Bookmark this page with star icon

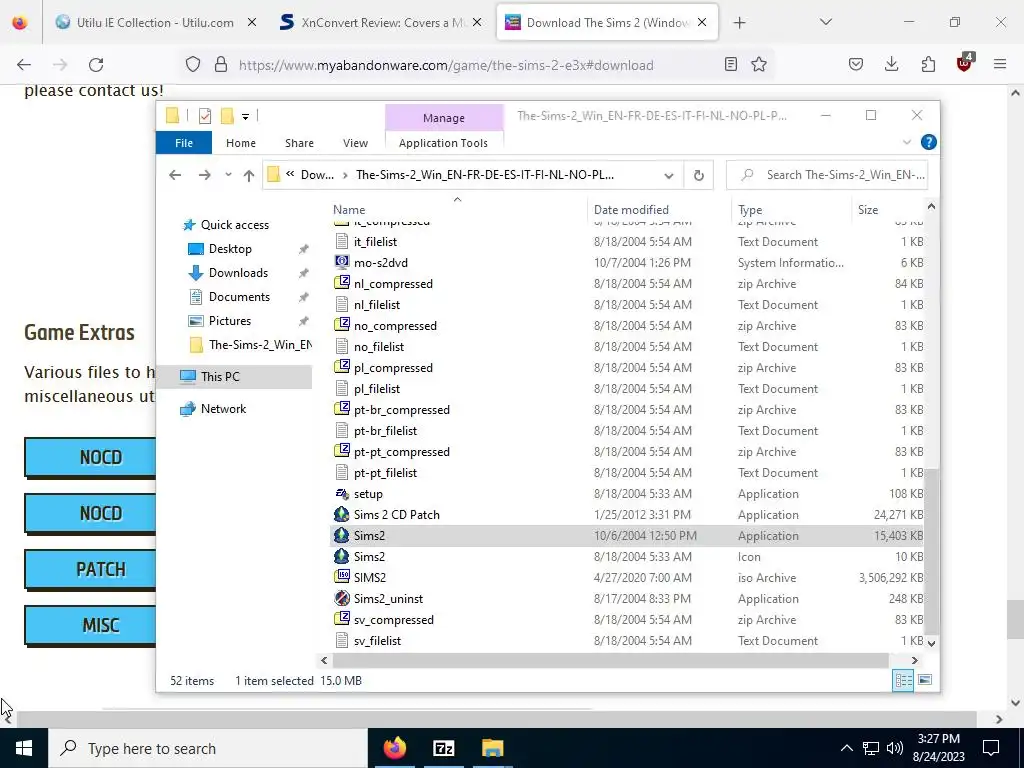(758, 64)
